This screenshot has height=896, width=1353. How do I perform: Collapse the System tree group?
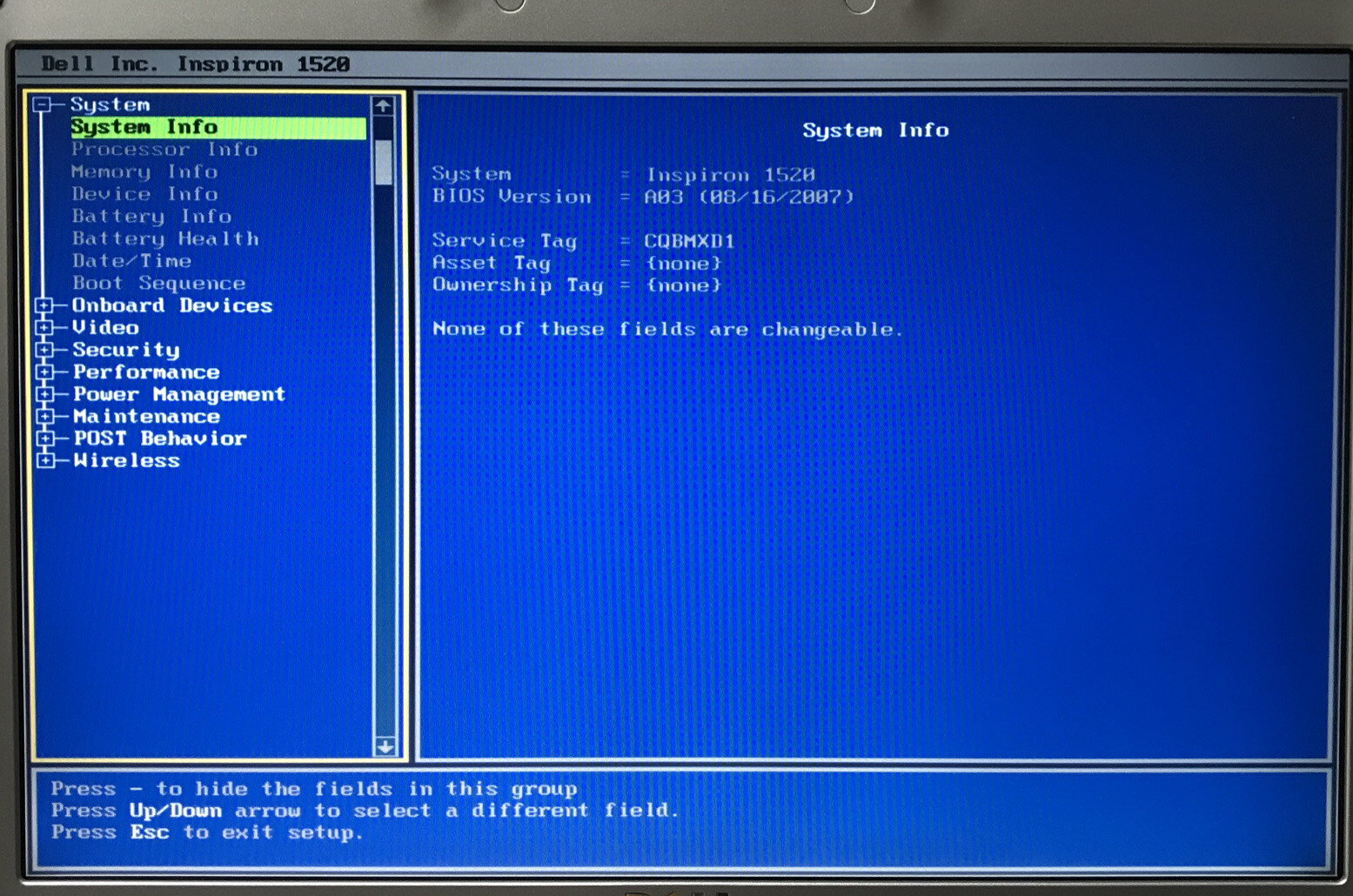point(42,104)
